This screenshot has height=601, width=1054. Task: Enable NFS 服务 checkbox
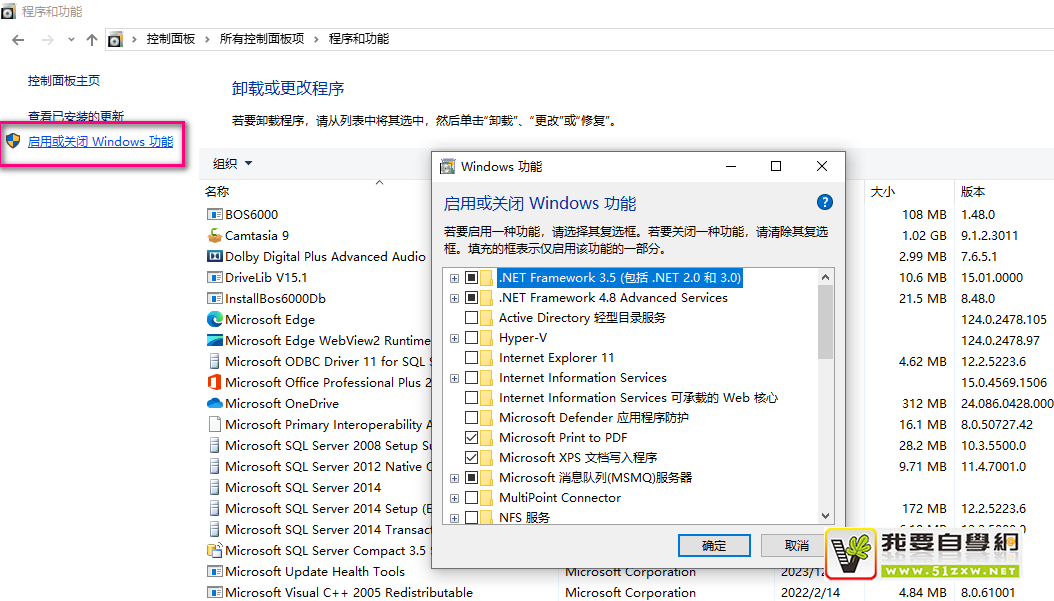pyautogui.click(x=471, y=518)
